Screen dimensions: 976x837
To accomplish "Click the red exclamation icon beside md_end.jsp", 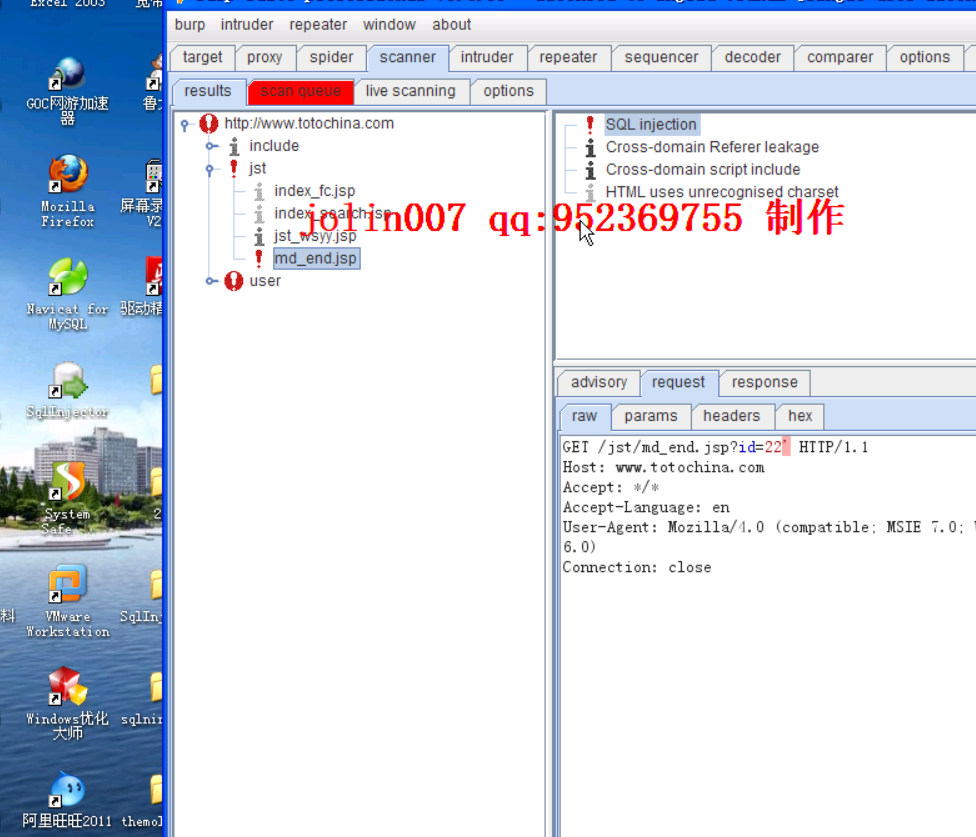I will pos(259,258).
